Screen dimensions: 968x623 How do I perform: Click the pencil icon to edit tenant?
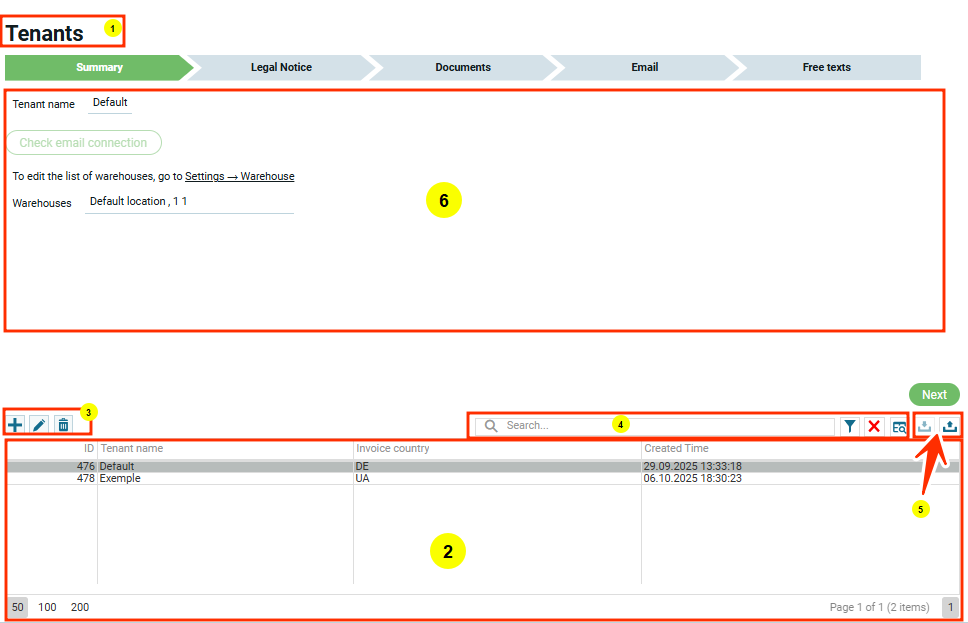[x=39, y=425]
